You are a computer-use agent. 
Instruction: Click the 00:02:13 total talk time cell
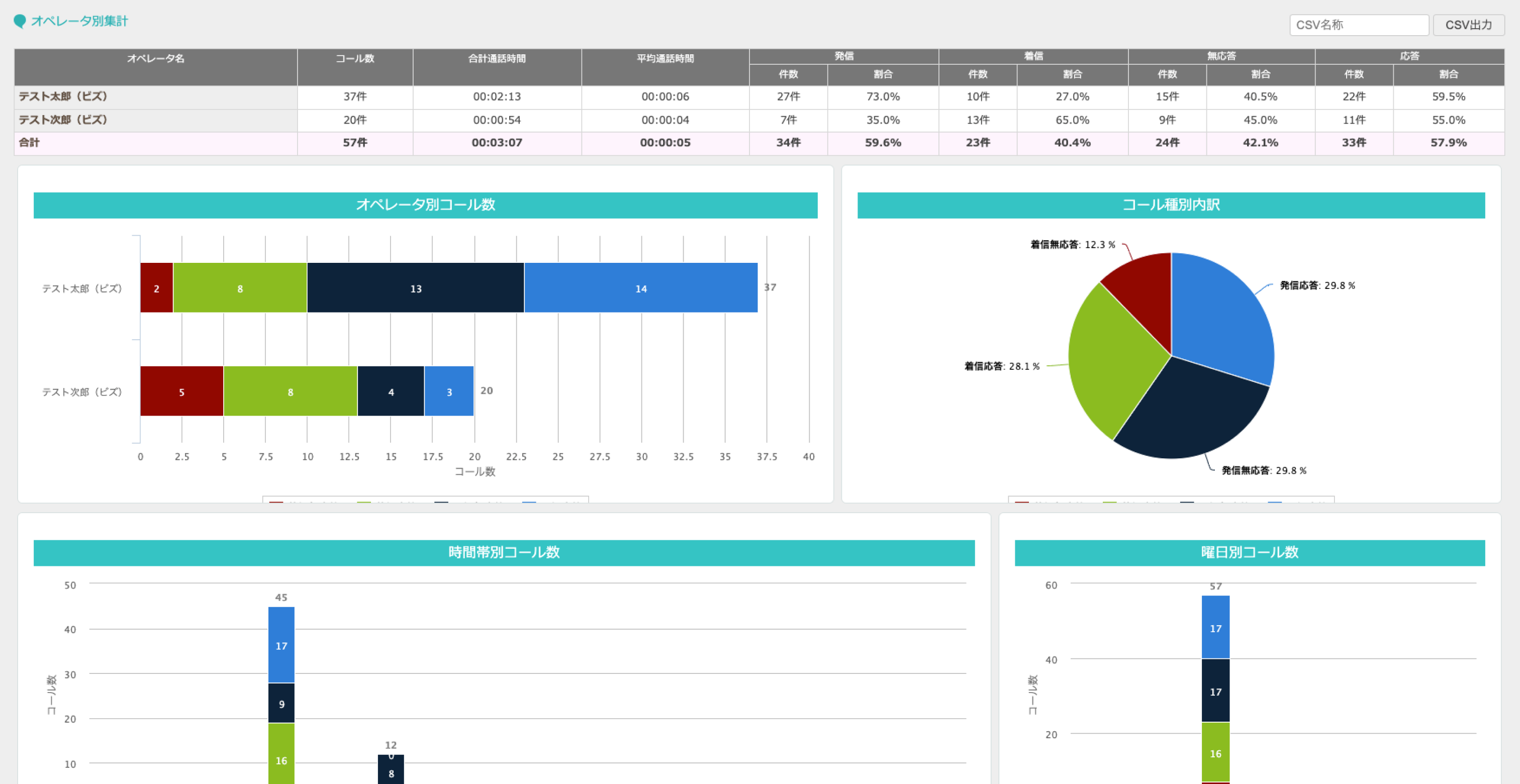[497, 97]
